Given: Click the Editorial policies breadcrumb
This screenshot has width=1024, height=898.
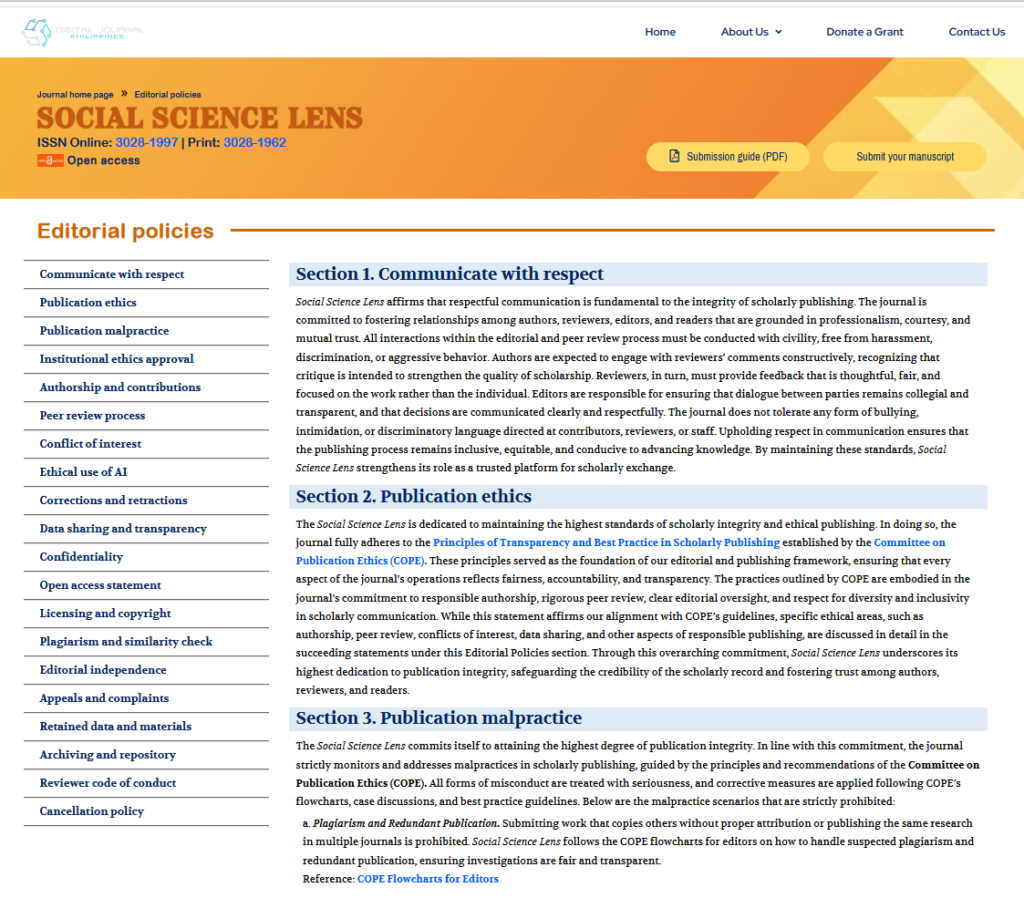Looking at the screenshot, I should click(168, 95).
